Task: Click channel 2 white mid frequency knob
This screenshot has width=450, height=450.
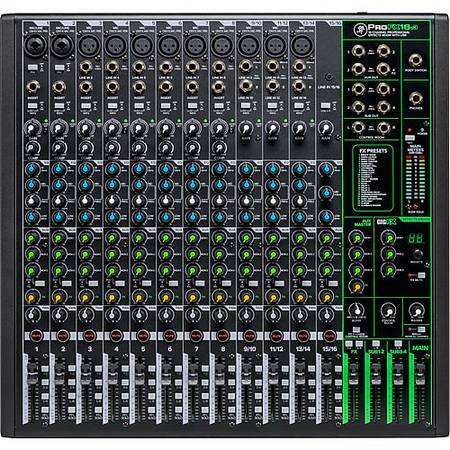Action: (x=59, y=201)
